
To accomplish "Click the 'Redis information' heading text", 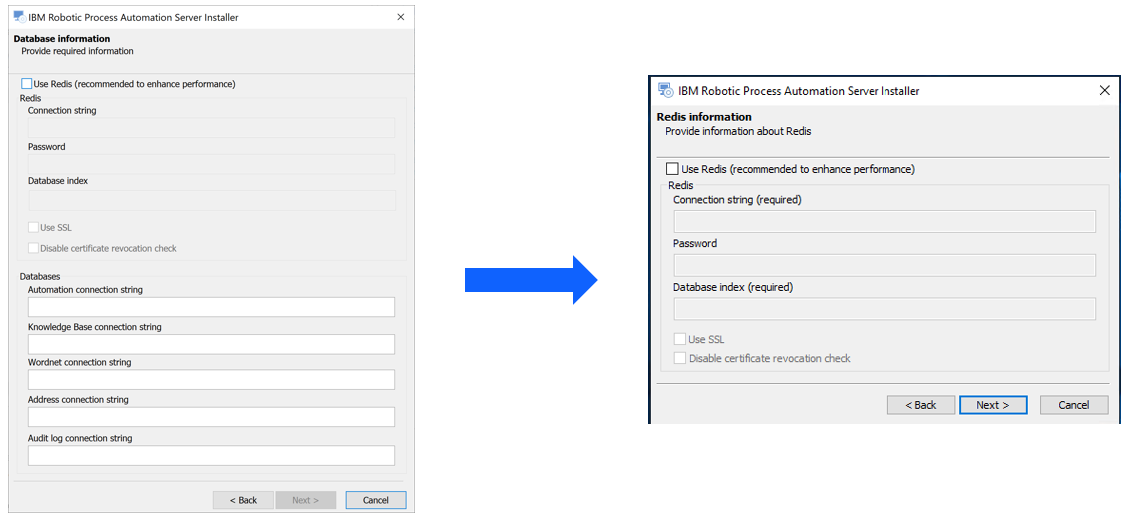I will (x=704, y=117).
